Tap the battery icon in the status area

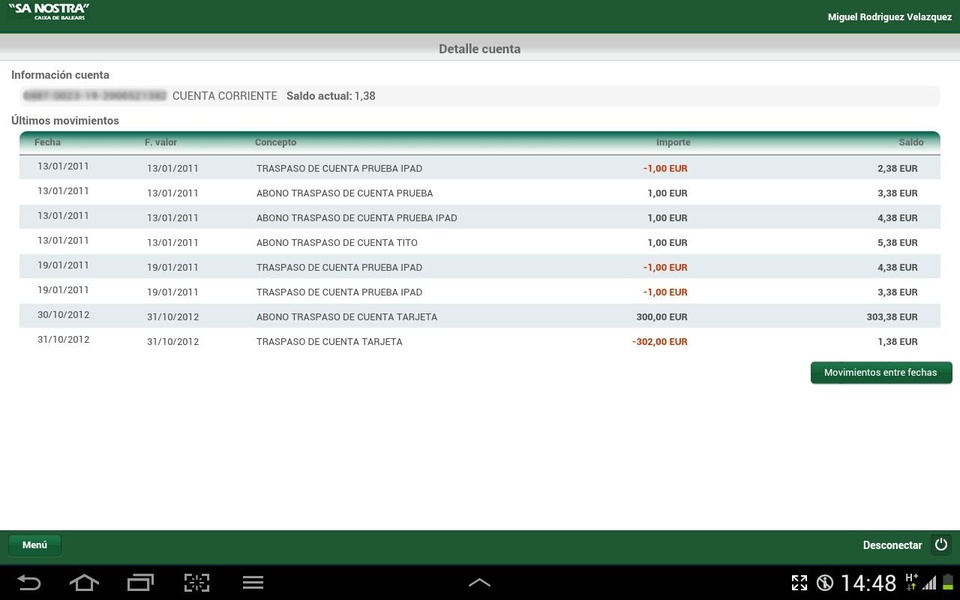[x=948, y=583]
